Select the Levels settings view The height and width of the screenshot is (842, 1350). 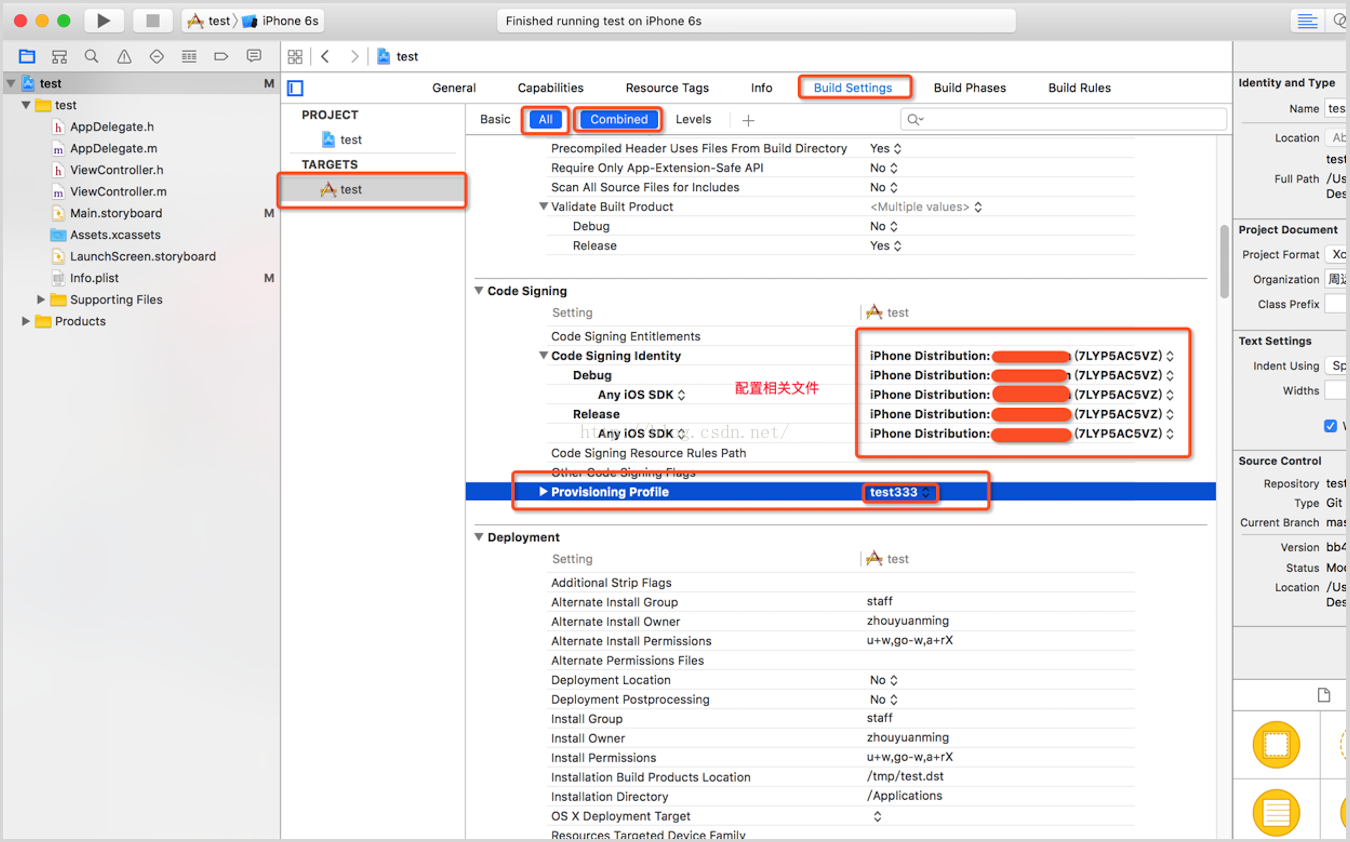(693, 119)
